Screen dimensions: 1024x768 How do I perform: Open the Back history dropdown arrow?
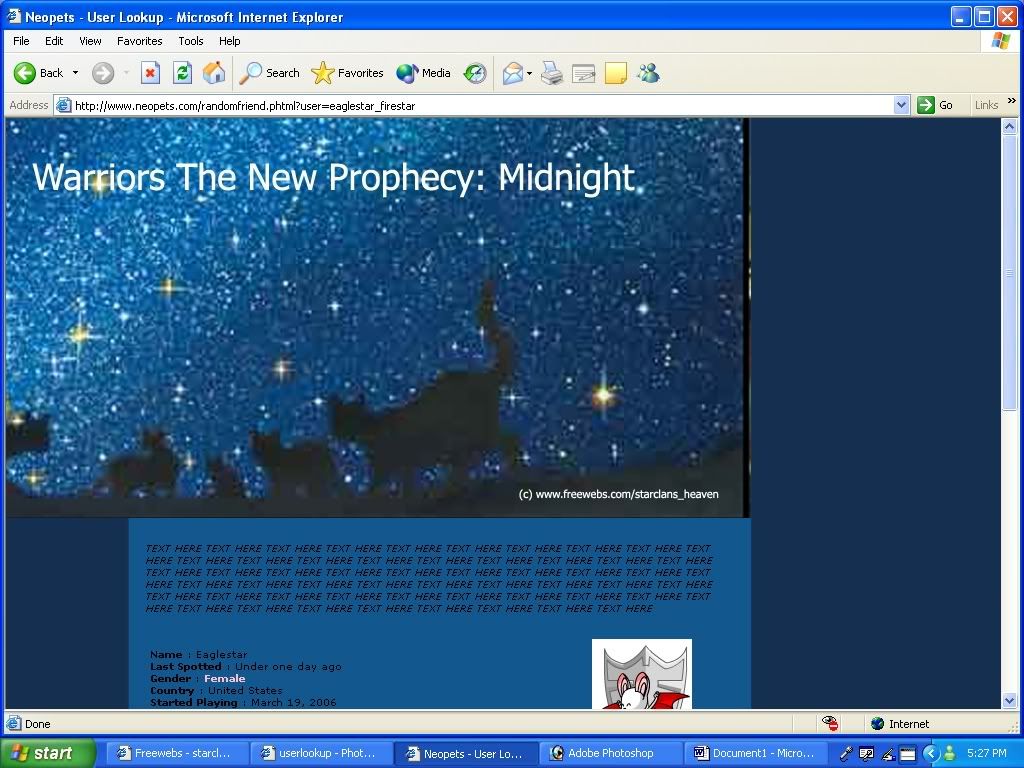[x=75, y=73]
